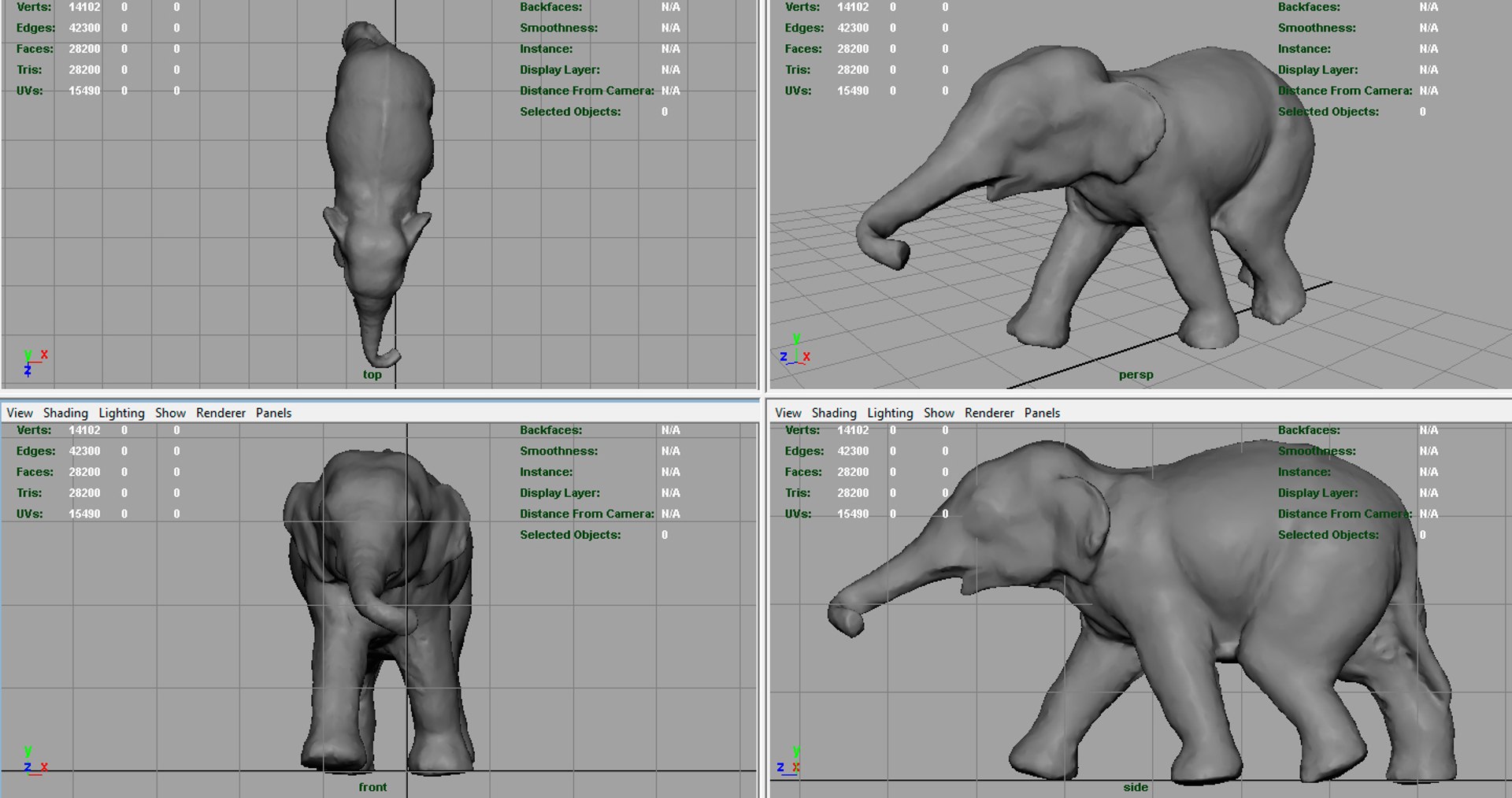1512x798 pixels.
Task: Click 'Distance From Camera:' label in top view
Action: [587, 91]
